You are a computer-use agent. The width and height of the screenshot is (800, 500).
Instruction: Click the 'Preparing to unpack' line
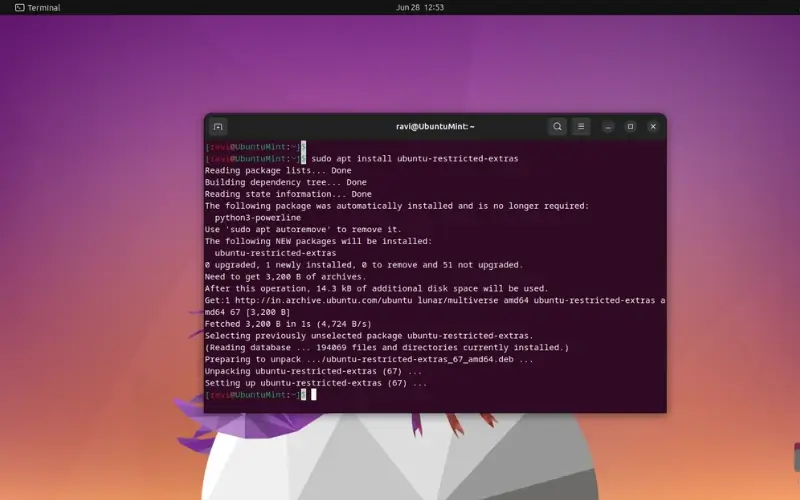[369, 359]
